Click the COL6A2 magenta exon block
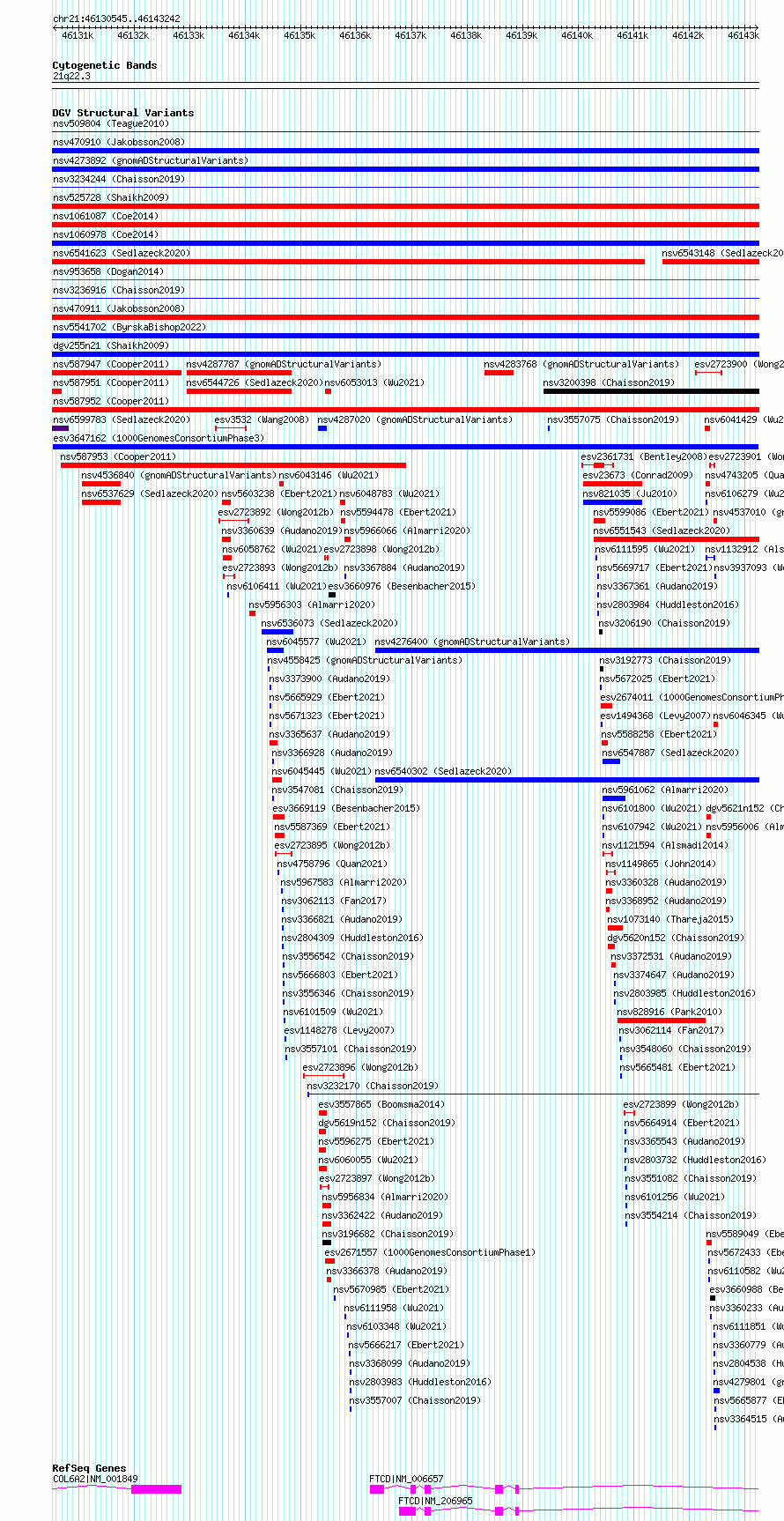784x1521 pixels. (x=156, y=1489)
